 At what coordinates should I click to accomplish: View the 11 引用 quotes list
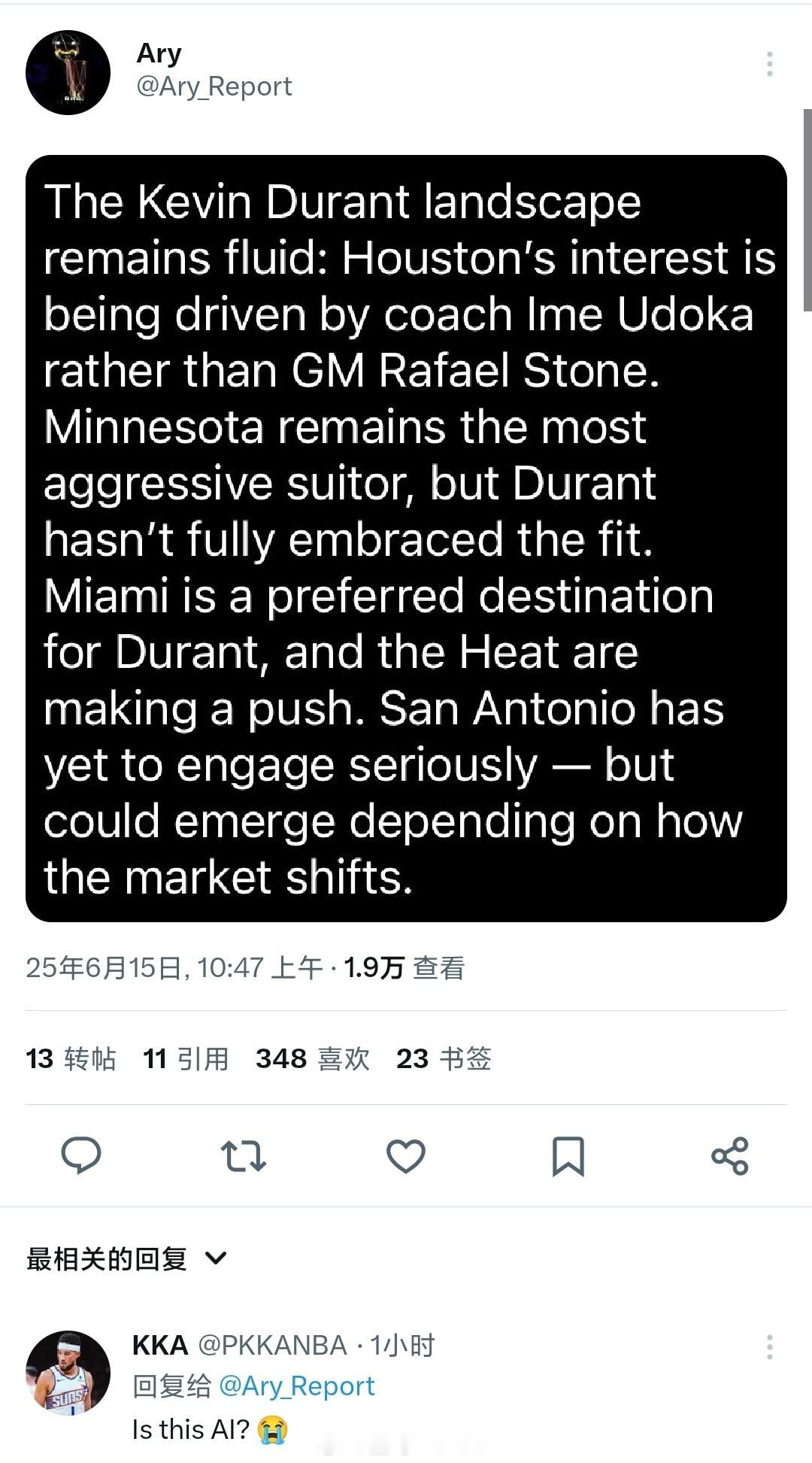[x=186, y=1058]
